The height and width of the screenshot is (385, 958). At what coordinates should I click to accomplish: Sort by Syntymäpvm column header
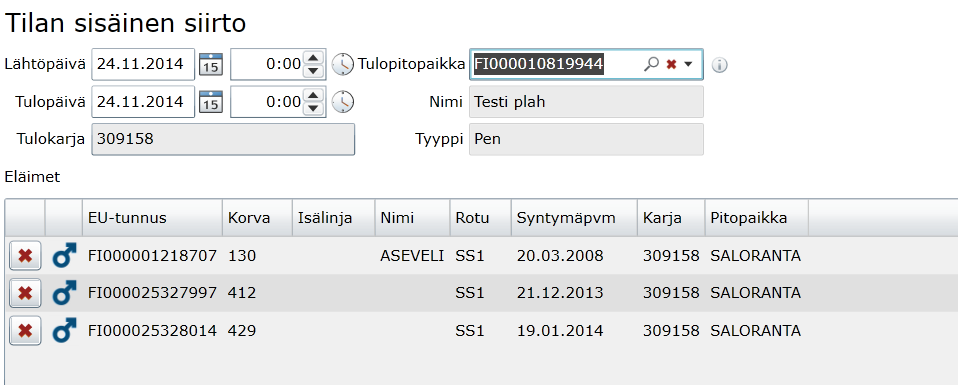(574, 218)
